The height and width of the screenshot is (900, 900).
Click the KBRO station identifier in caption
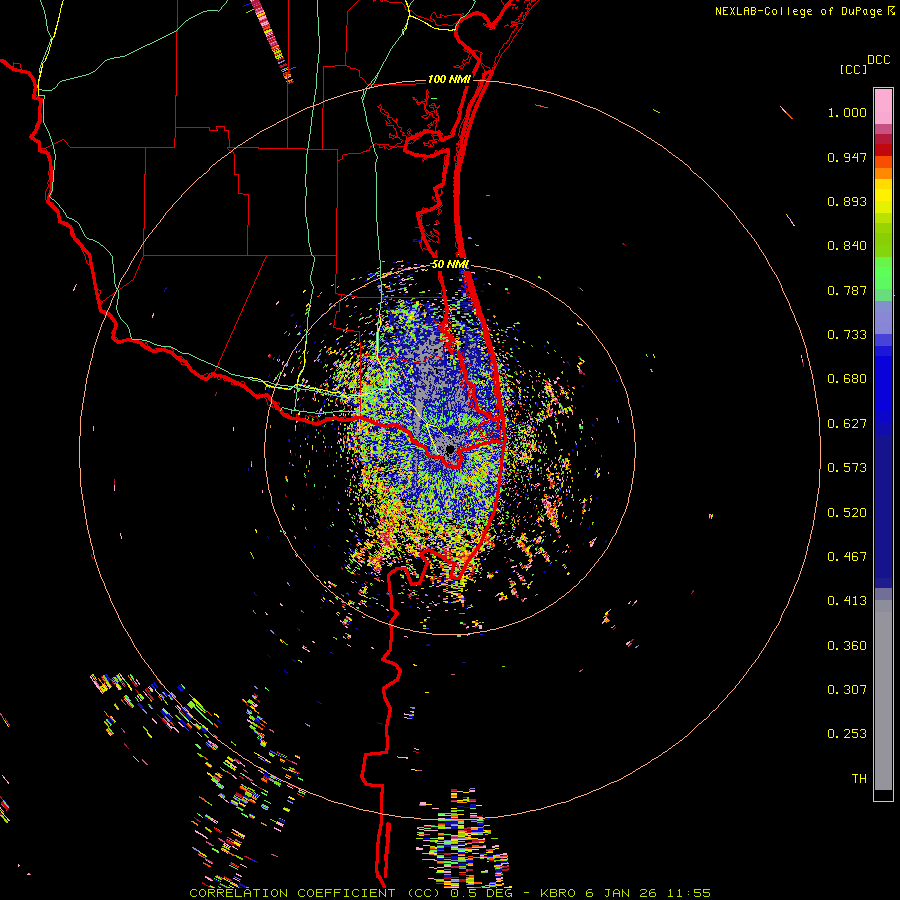point(558,893)
